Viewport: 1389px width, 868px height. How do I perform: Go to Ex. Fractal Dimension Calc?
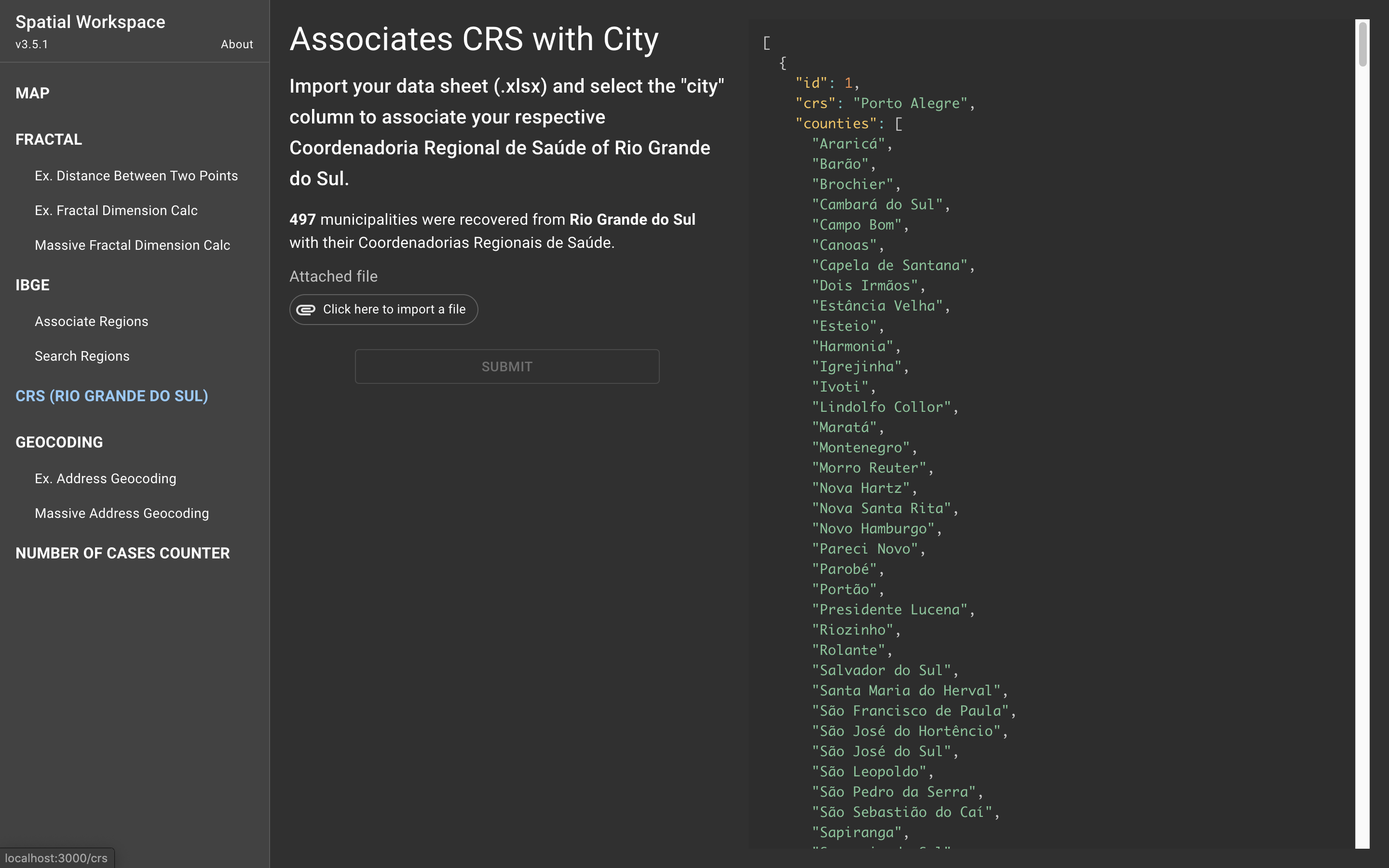pos(116,211)
